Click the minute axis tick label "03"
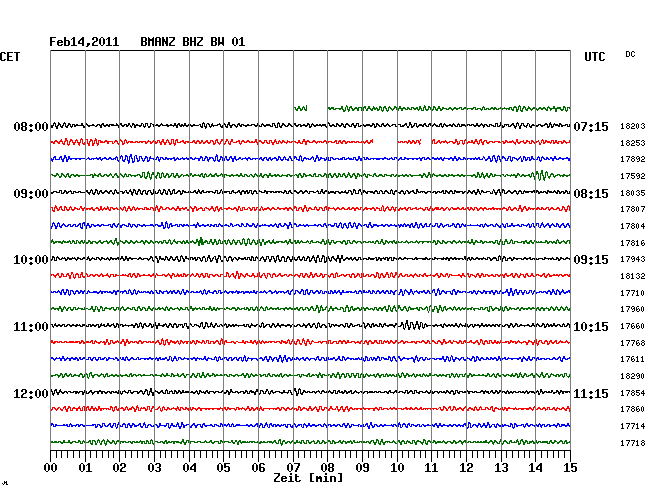650x494 pixels. [154, 468]
